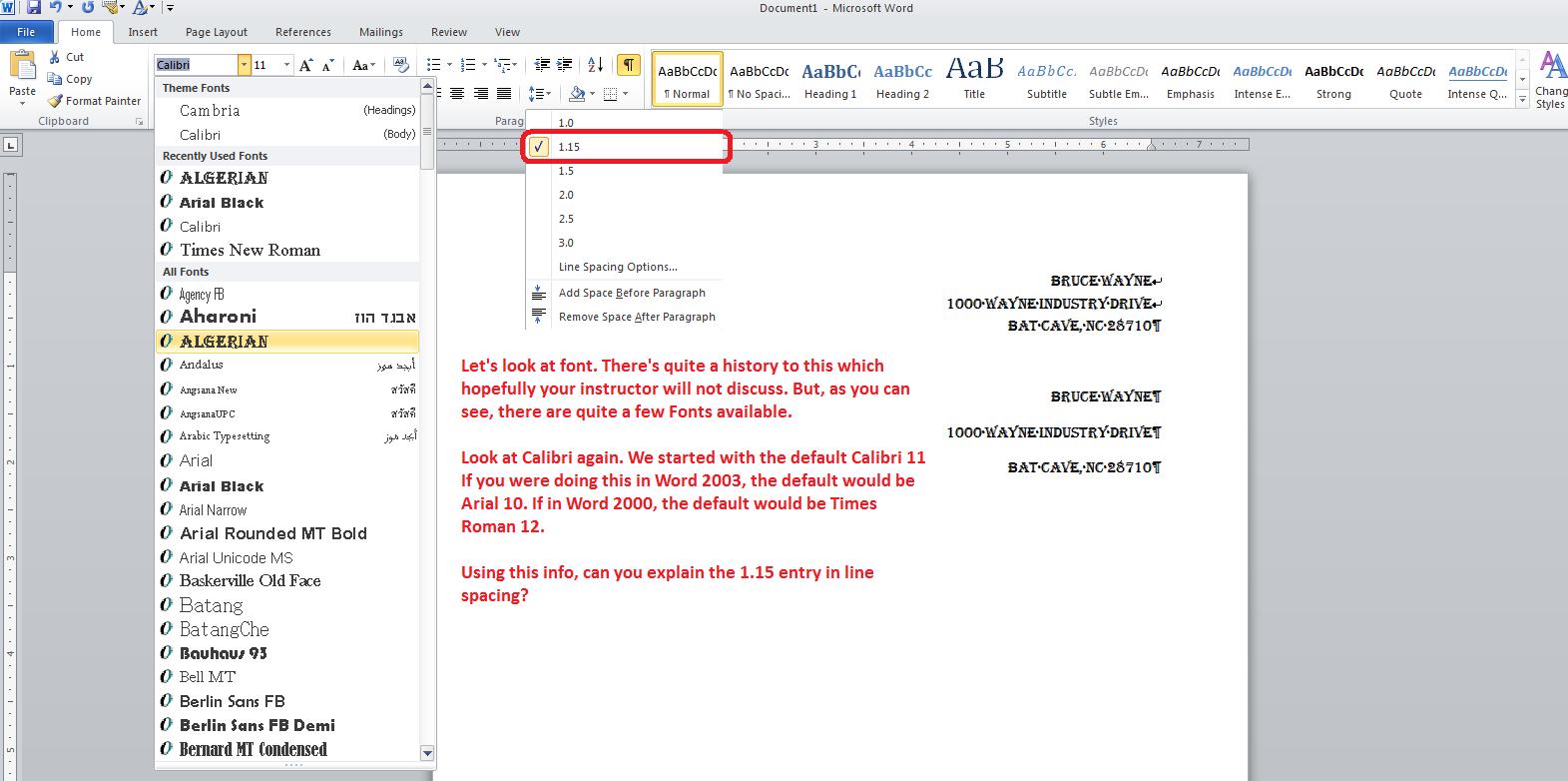Click the Shrink Font icon
Image resolution: width=1568 pixels, height=781 pixels.
pyautogui.click(x=328, y=65)
